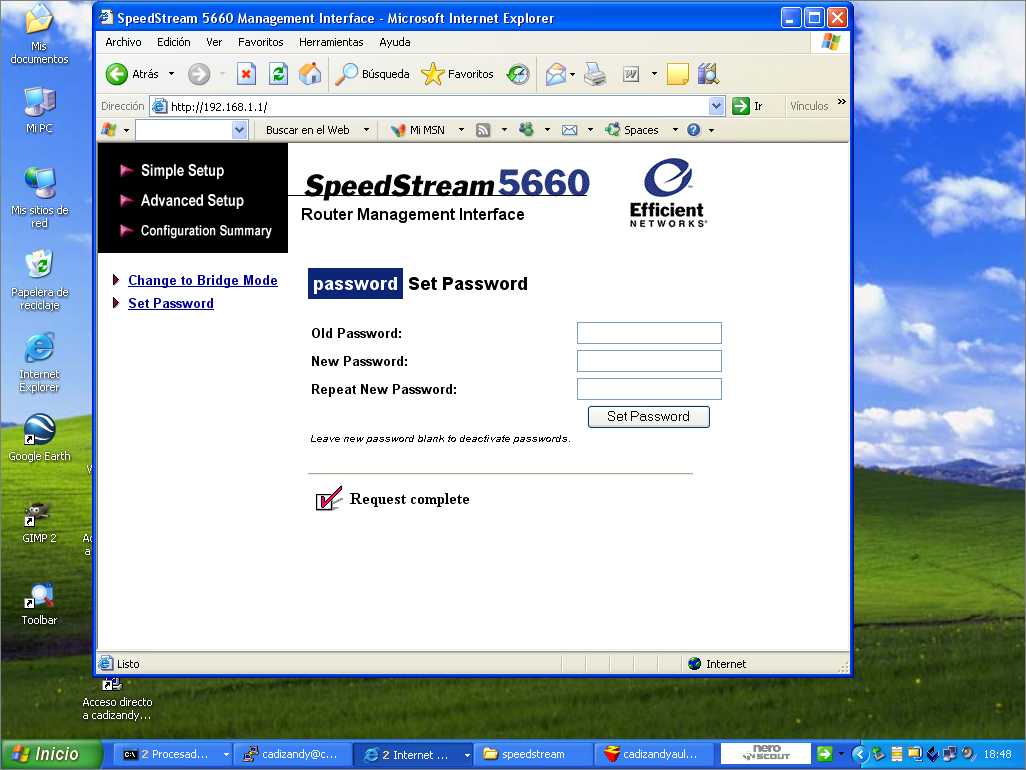Select the Mi PC desktop icon
The width and height of the screenshot is (1026, 770).
point(39,110)
